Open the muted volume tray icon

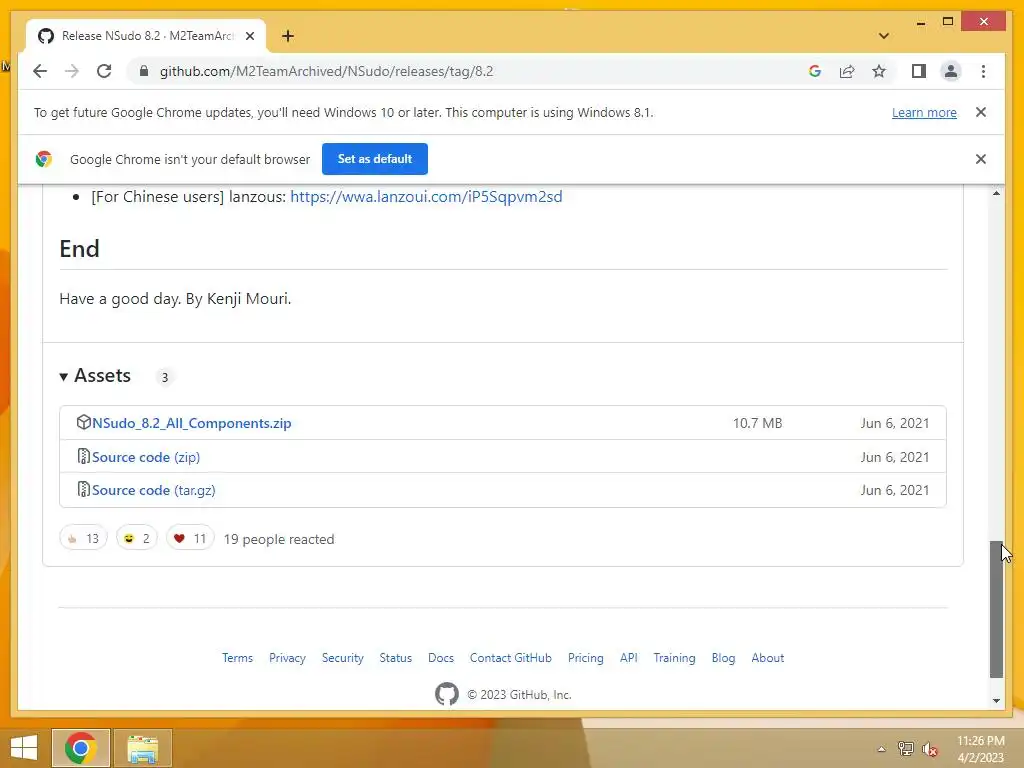[930, 749]
